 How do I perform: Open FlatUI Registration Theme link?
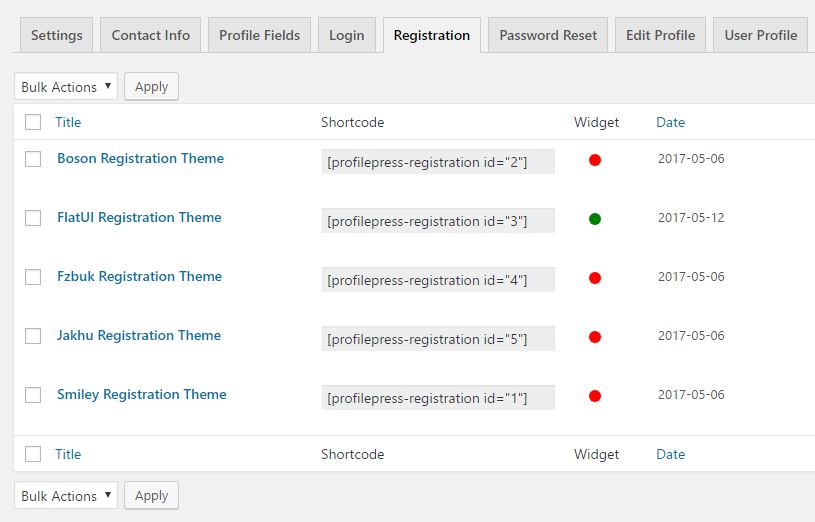click(x=139, y=217)
